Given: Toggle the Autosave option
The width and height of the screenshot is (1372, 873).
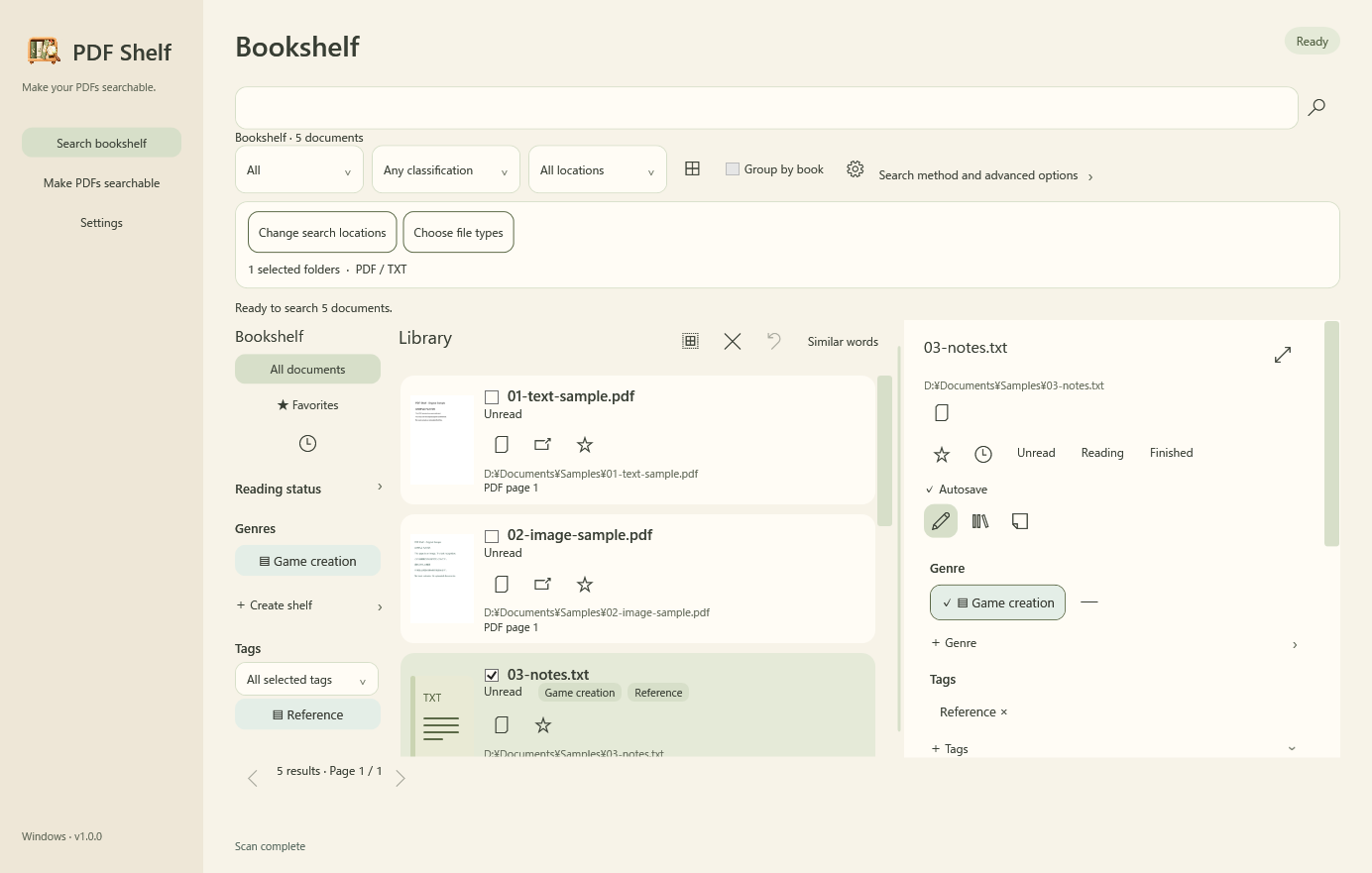Looking at the screenshot, I should tap(957, 490).
